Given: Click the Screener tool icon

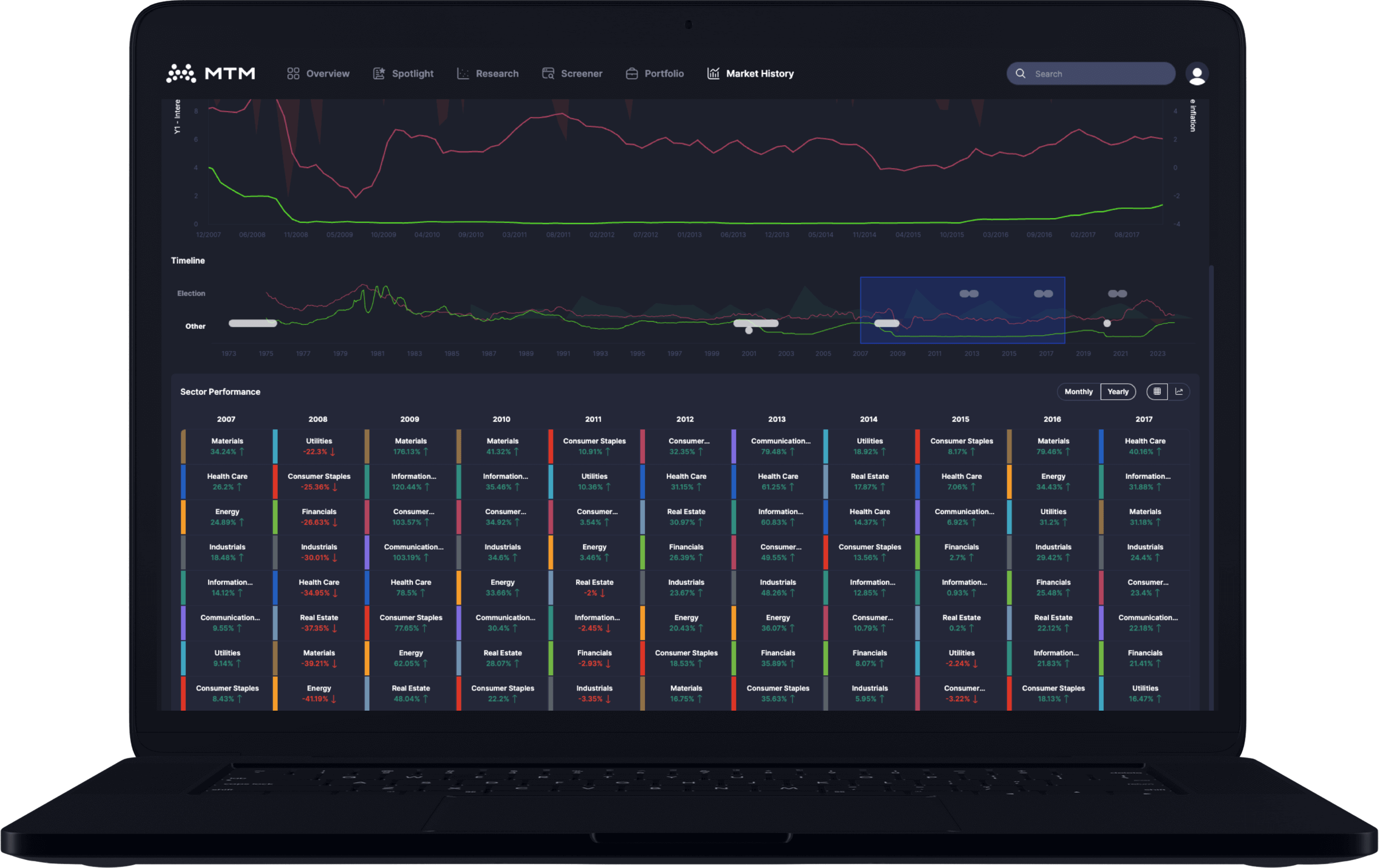Looking at the screenshot, I should click(x=550, y=73).
